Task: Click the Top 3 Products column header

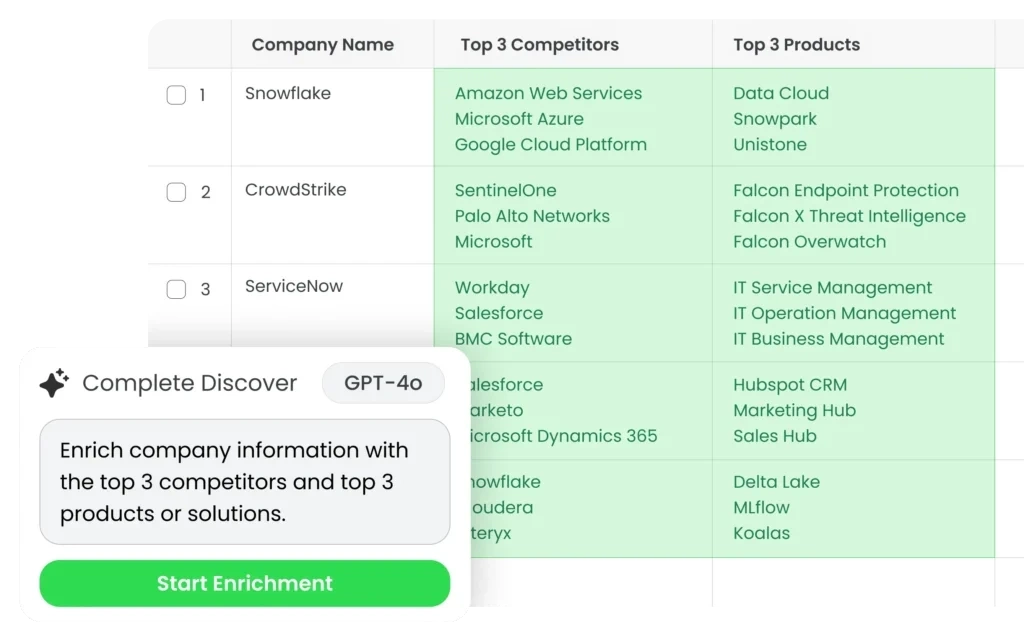Action: coord(796,45)
